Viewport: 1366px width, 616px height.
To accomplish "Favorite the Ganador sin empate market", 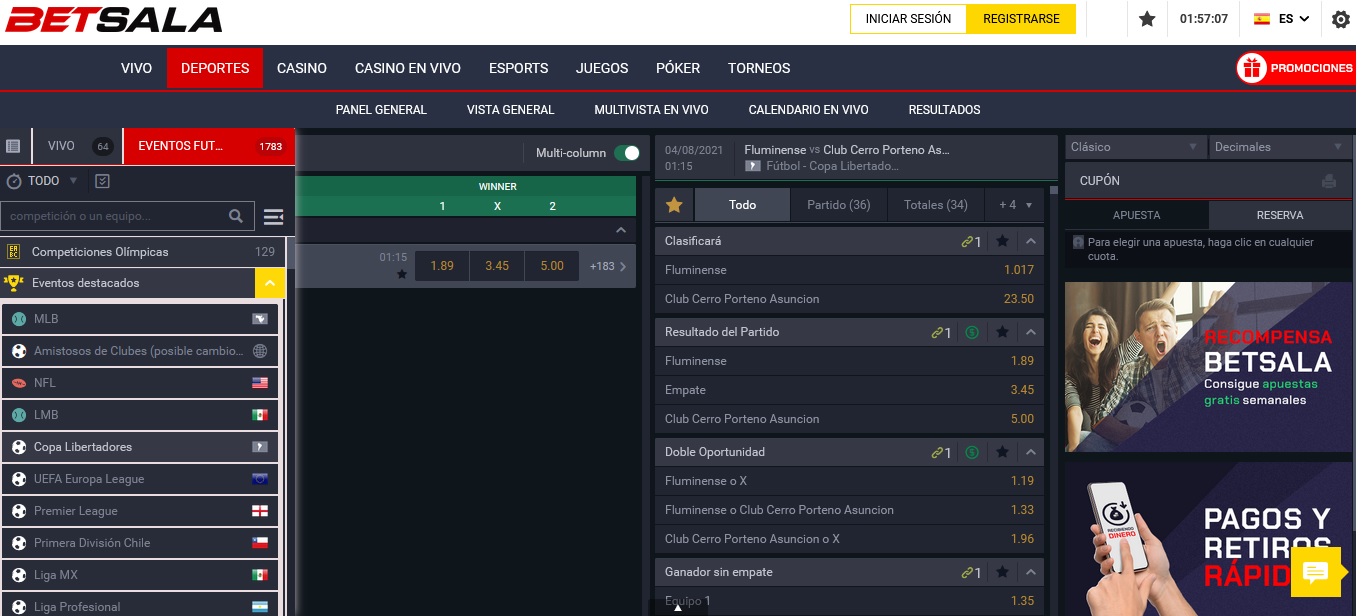I will (1002, 572).
